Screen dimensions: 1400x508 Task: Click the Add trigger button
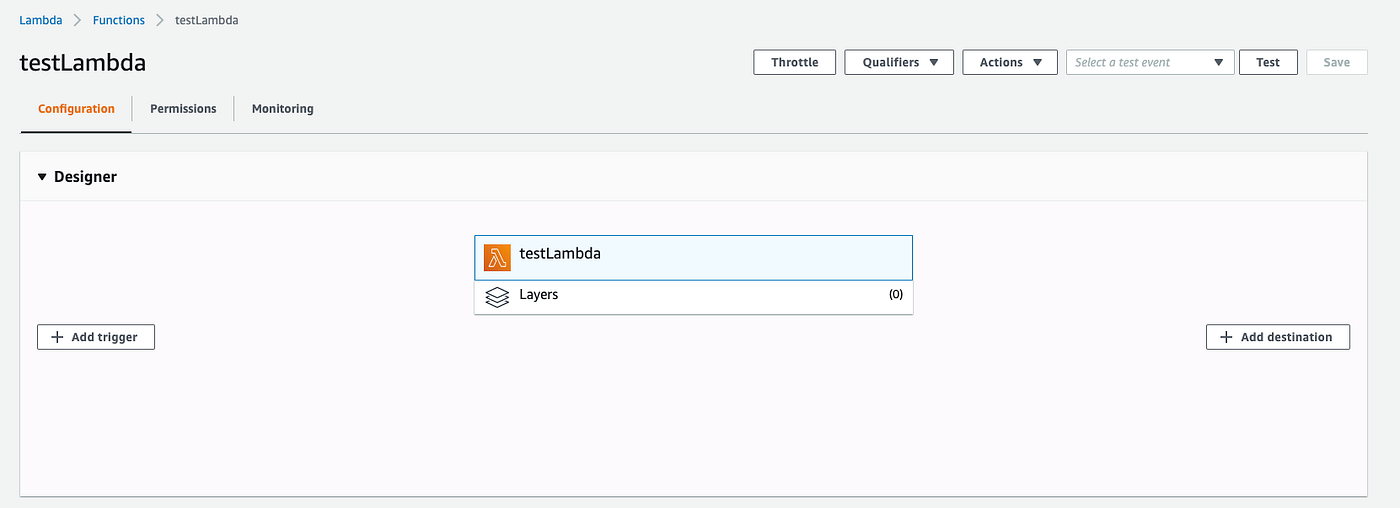click(x=96, y=337)
